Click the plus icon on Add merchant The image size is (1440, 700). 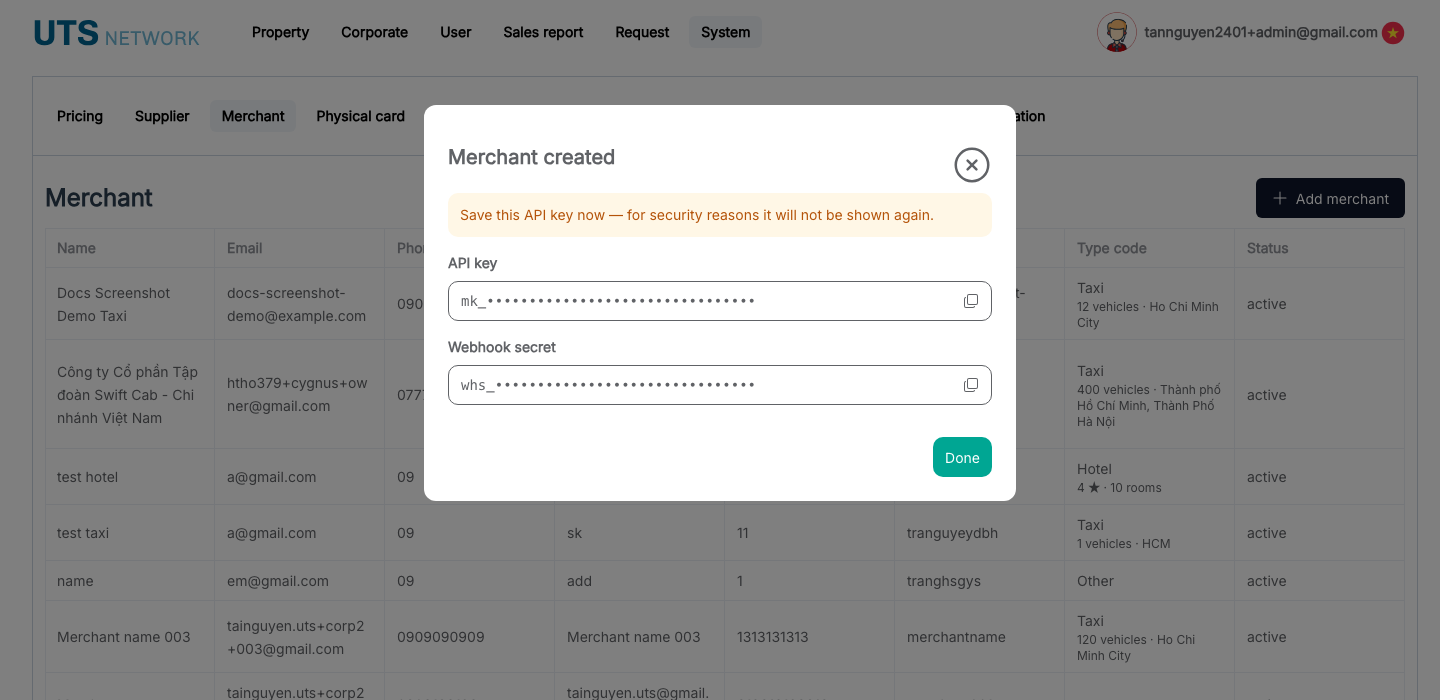point(1279,198)
